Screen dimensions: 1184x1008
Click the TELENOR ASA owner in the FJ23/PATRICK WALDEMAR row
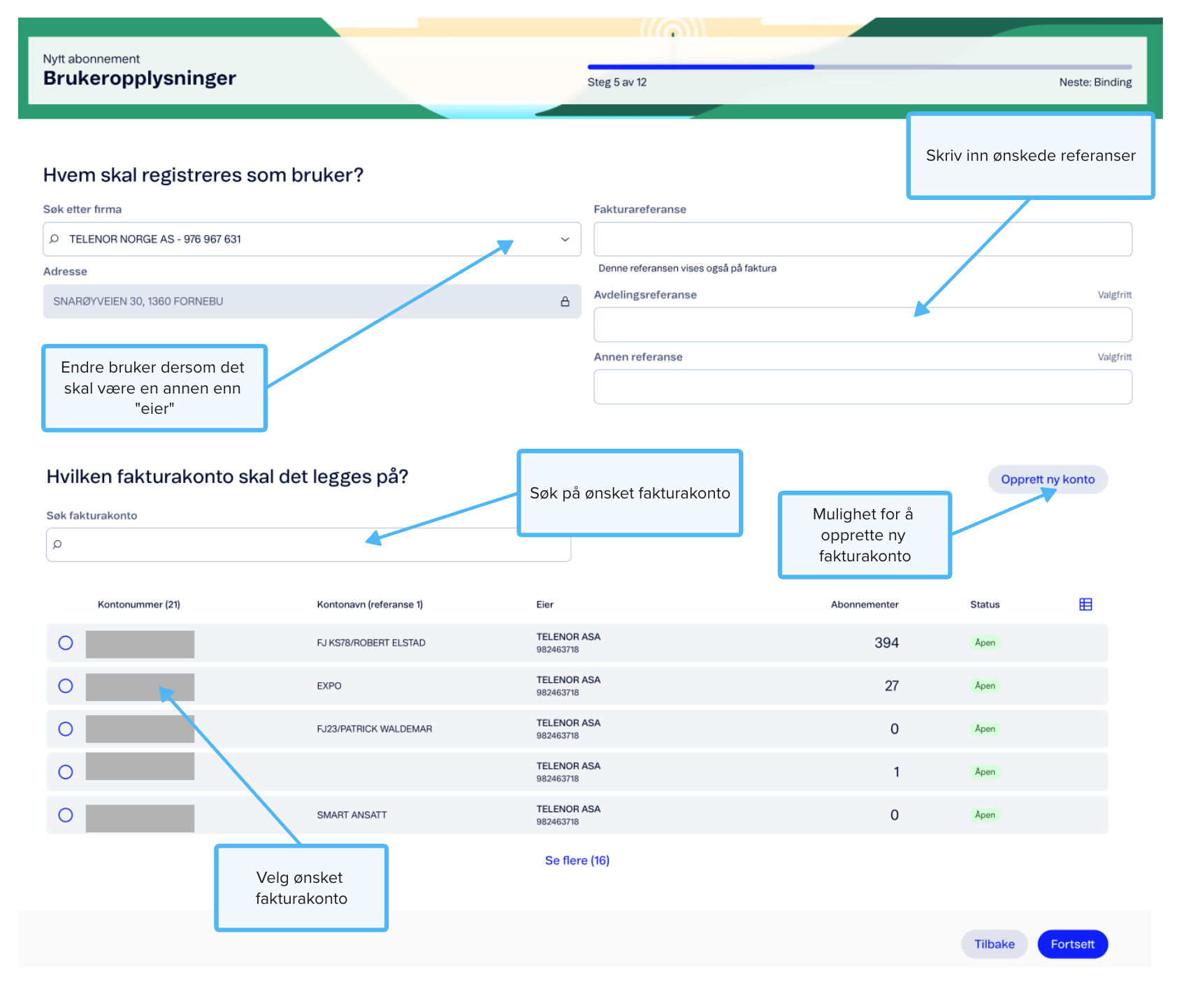coord(568,723)
